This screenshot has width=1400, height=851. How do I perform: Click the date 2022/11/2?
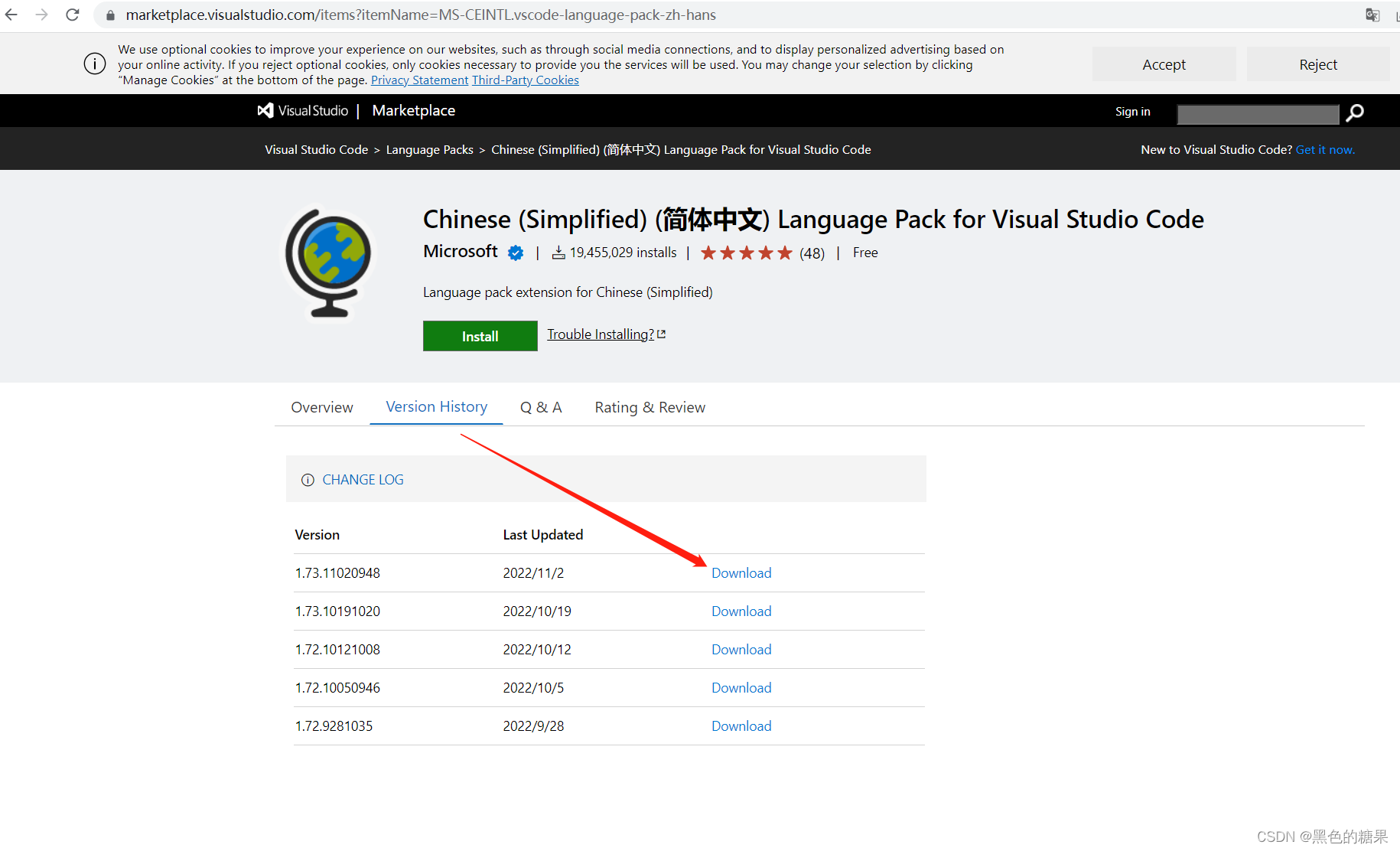click(x=533, y=573)
